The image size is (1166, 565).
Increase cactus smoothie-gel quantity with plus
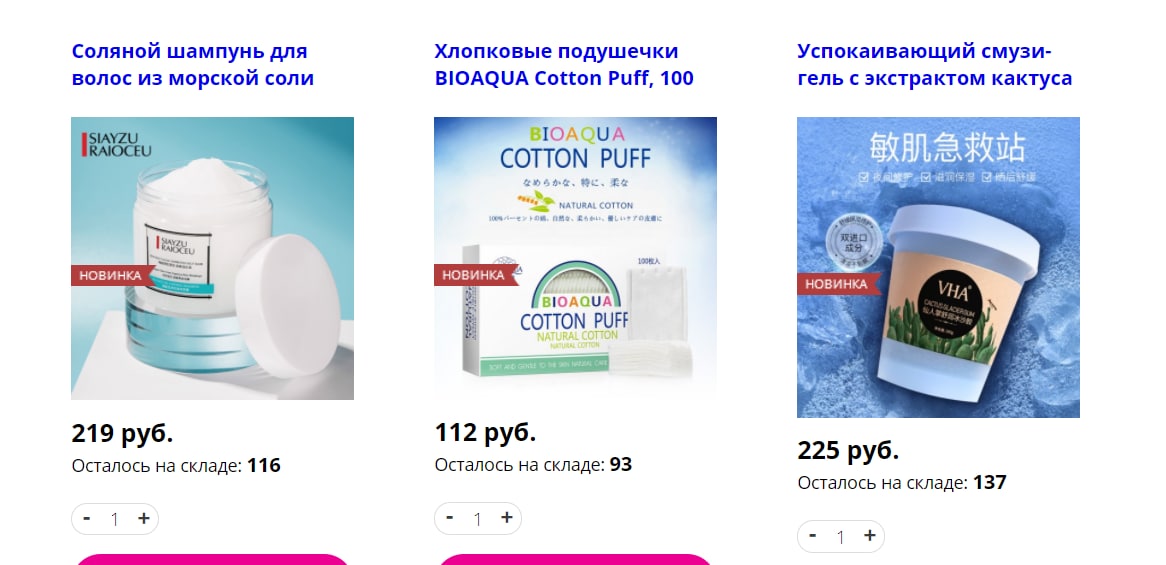pos(869,535)
